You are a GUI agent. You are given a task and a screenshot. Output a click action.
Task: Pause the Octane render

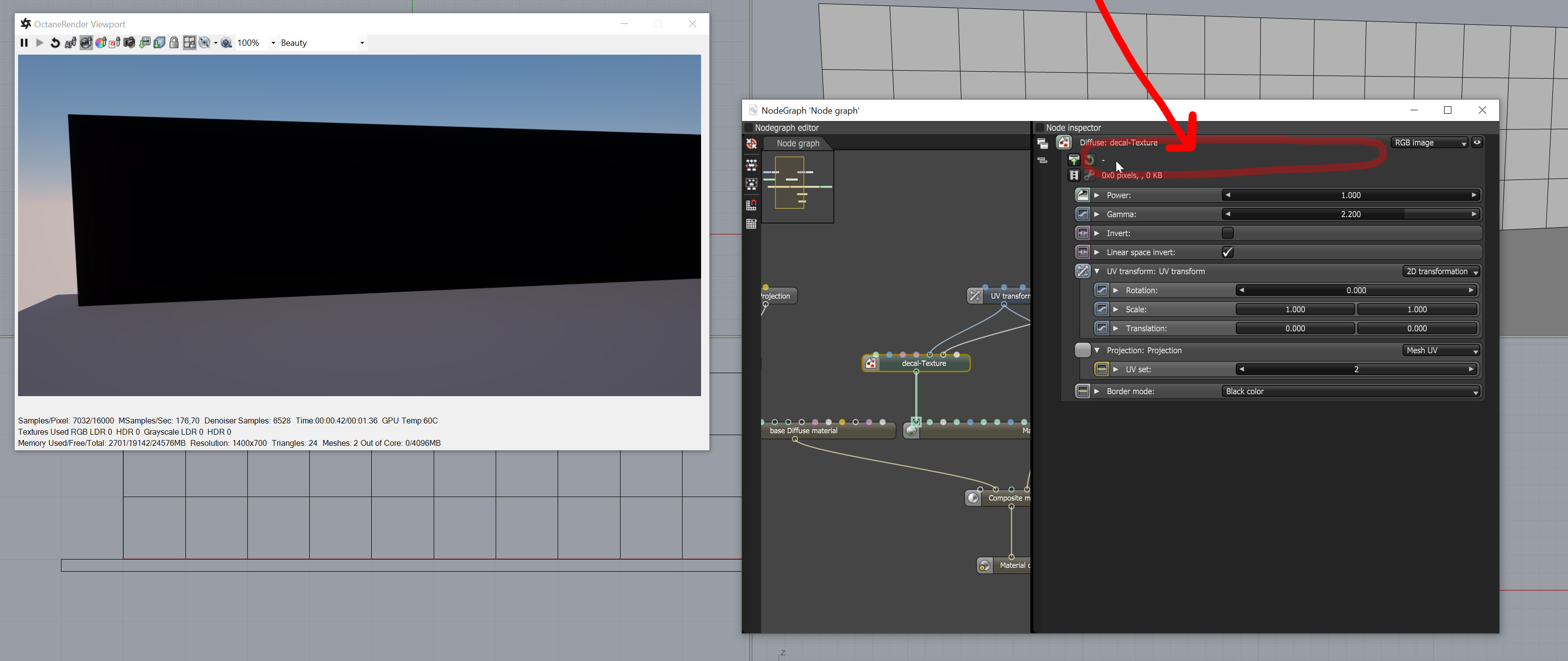(24, 42)
